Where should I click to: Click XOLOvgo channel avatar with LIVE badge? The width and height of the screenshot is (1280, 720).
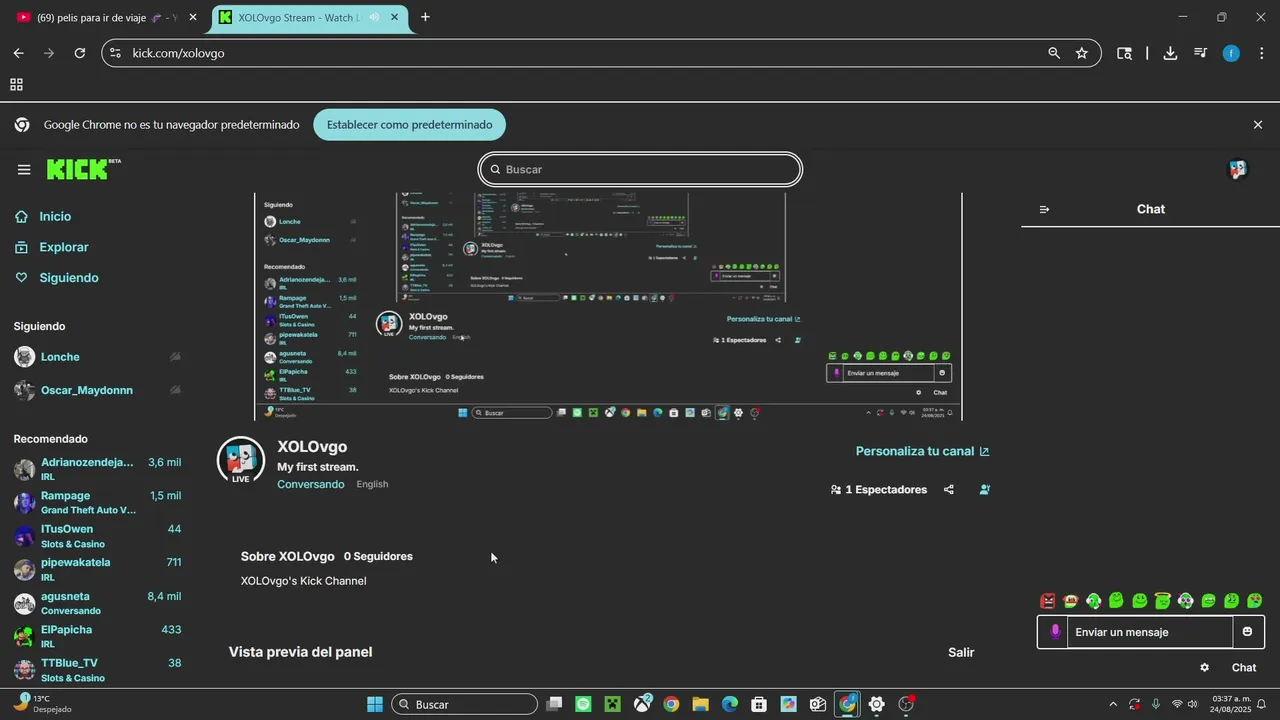pyautogui.click(x=241, y=460)
